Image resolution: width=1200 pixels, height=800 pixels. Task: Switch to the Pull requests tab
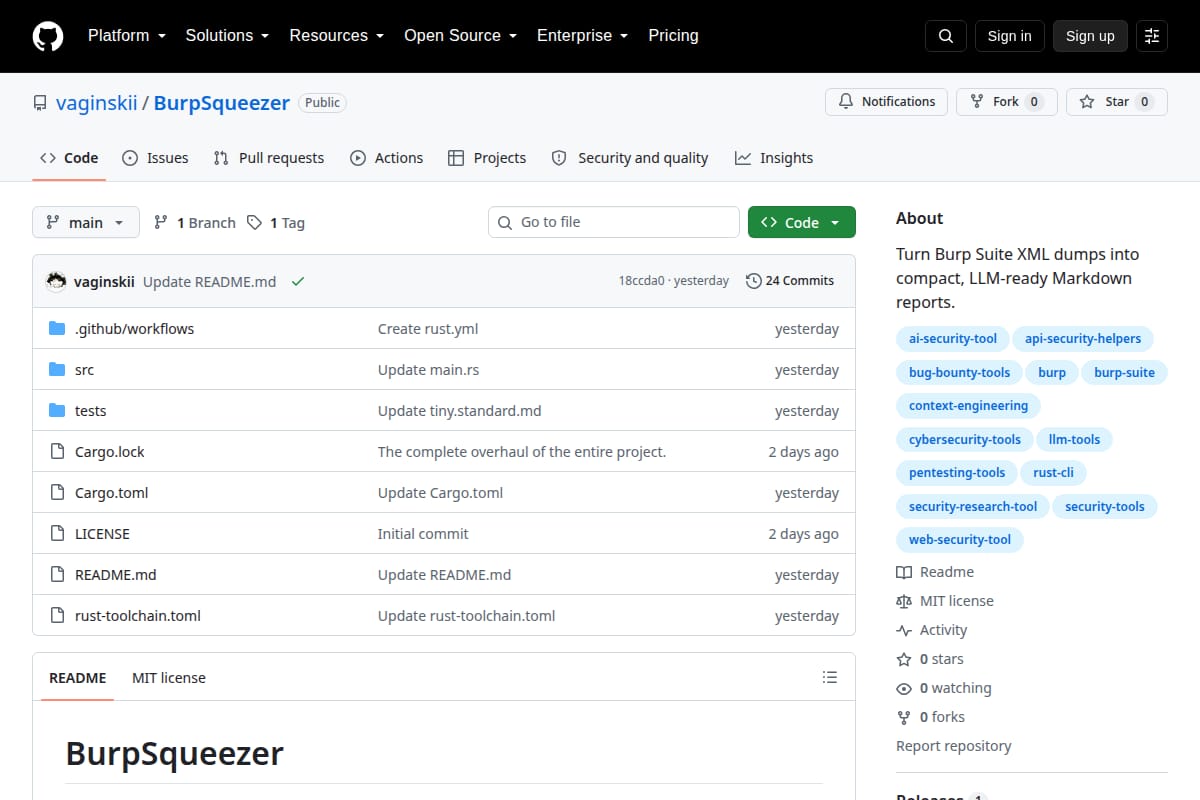click(x=269, y=158)
